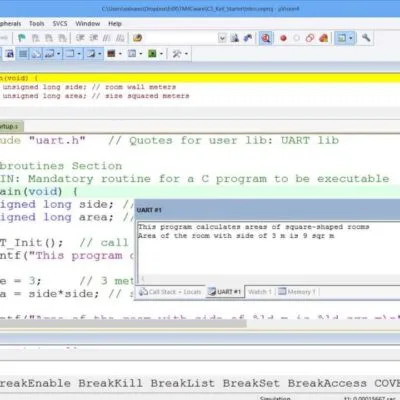
Task: Toggle the Enable/Disable Breakpoint circle button
Action: pos(296,38)
